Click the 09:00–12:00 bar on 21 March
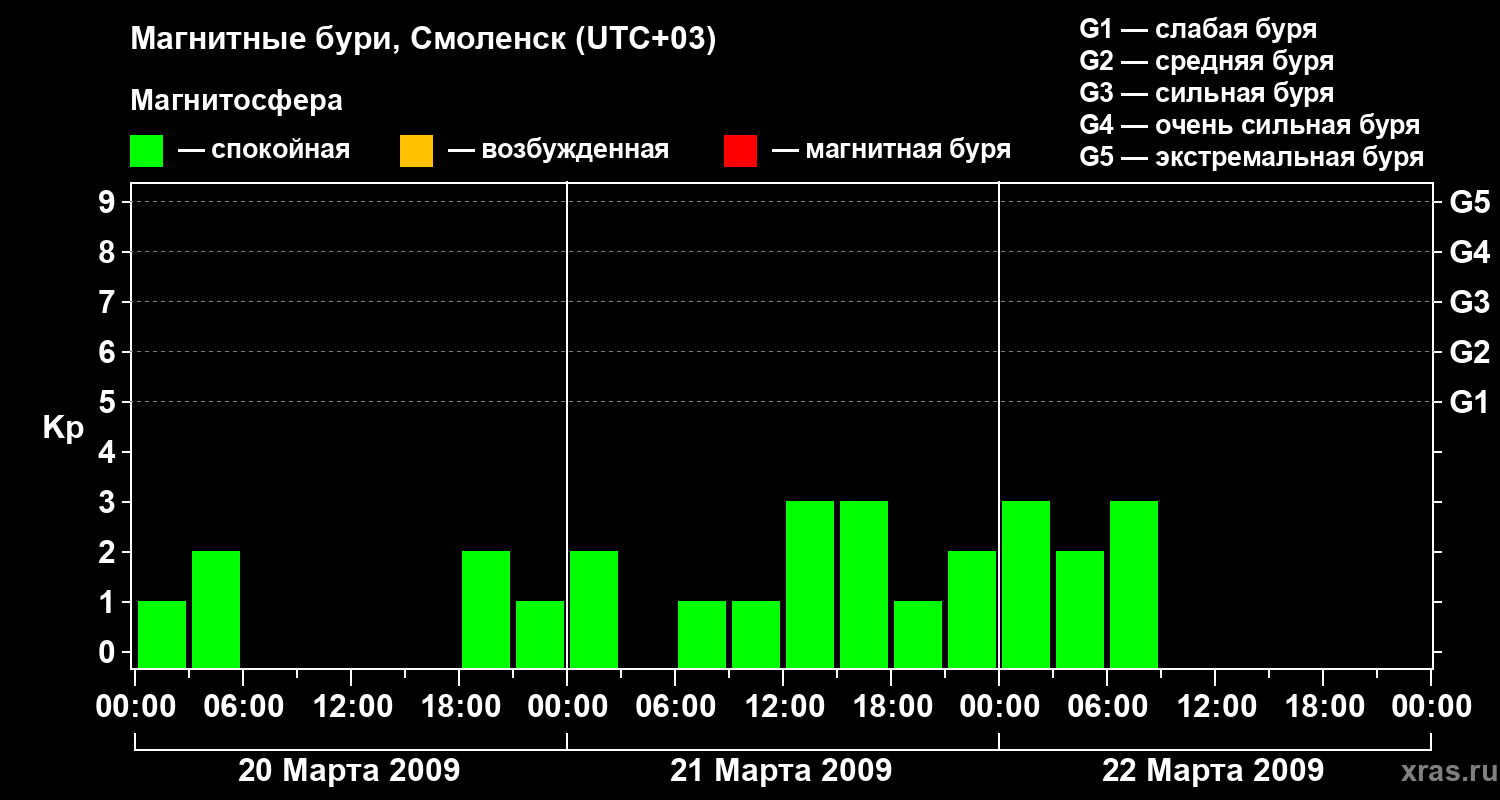The width and height of the screenshot is (1500, 800). tap(756, 634)
